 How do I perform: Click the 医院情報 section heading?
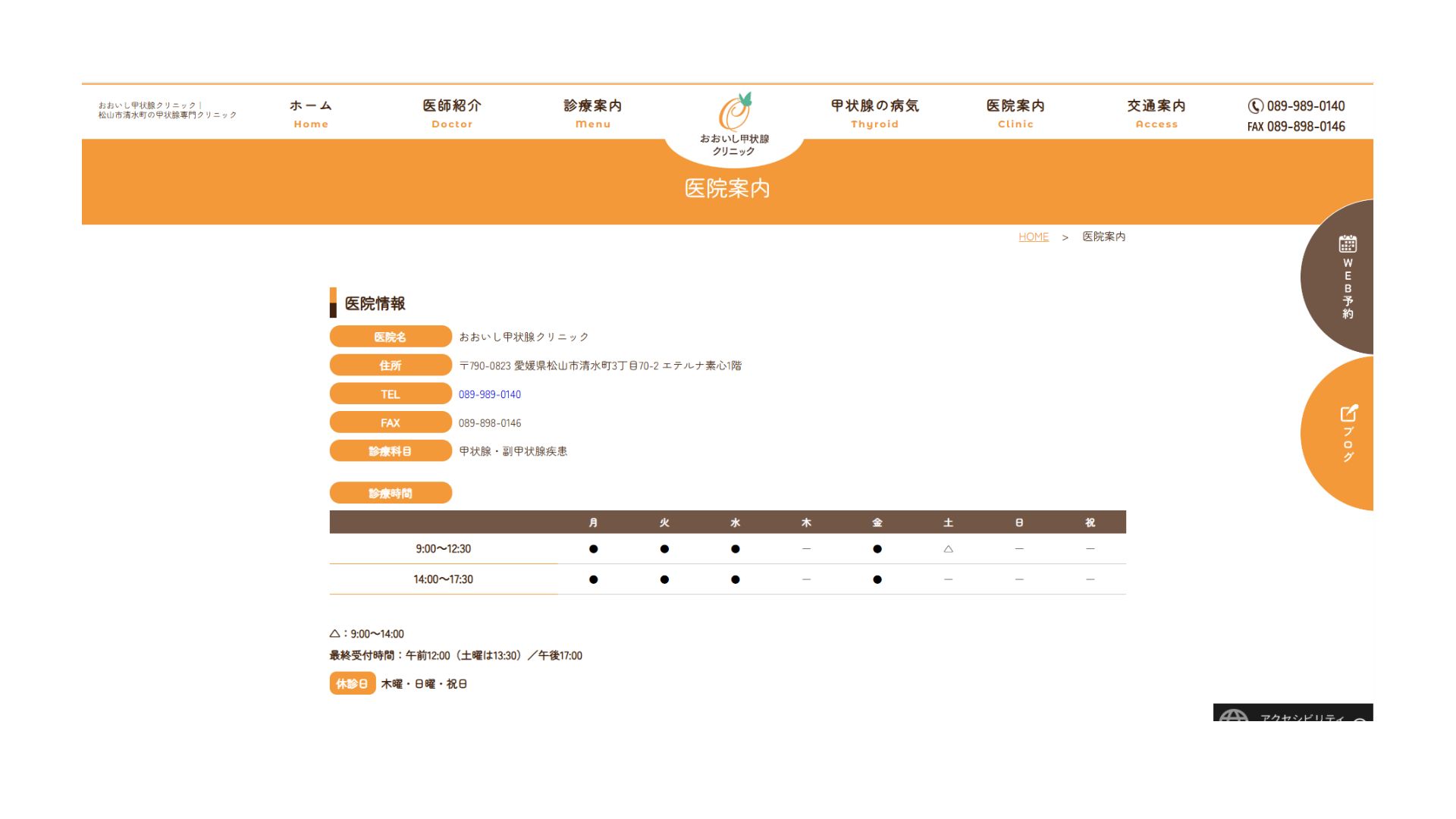coord(375,303)
